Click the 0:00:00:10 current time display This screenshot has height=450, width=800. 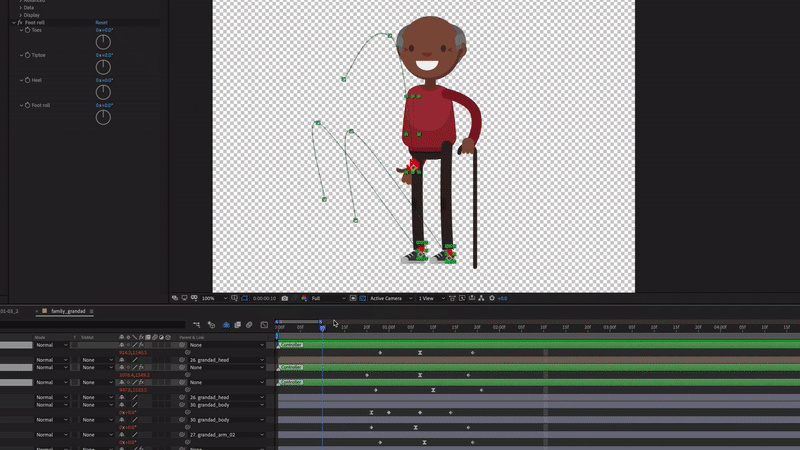pyautogui.click(x=264, y=298)
